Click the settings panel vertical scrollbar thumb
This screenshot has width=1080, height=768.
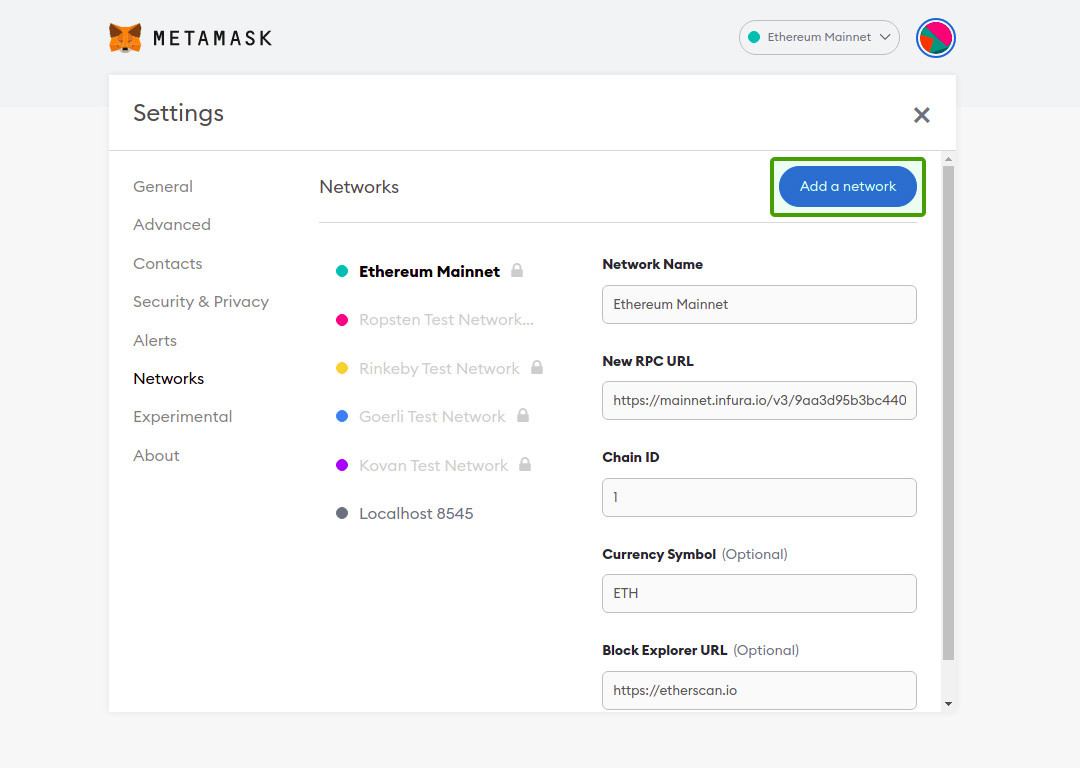(948, 413)
